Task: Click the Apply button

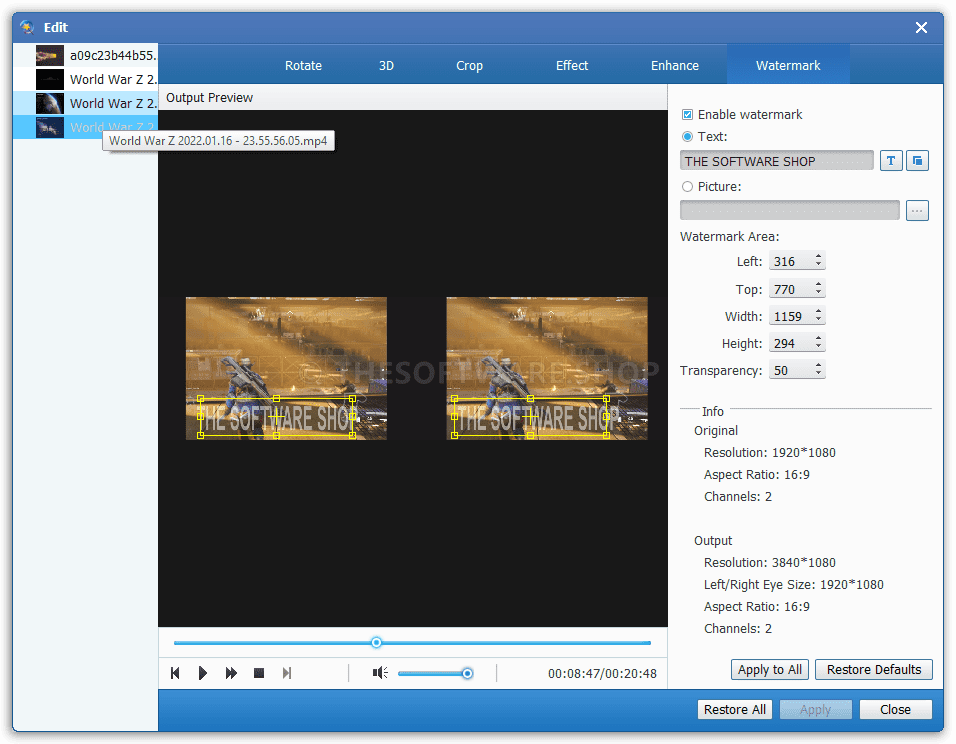Action: (815, 709)
